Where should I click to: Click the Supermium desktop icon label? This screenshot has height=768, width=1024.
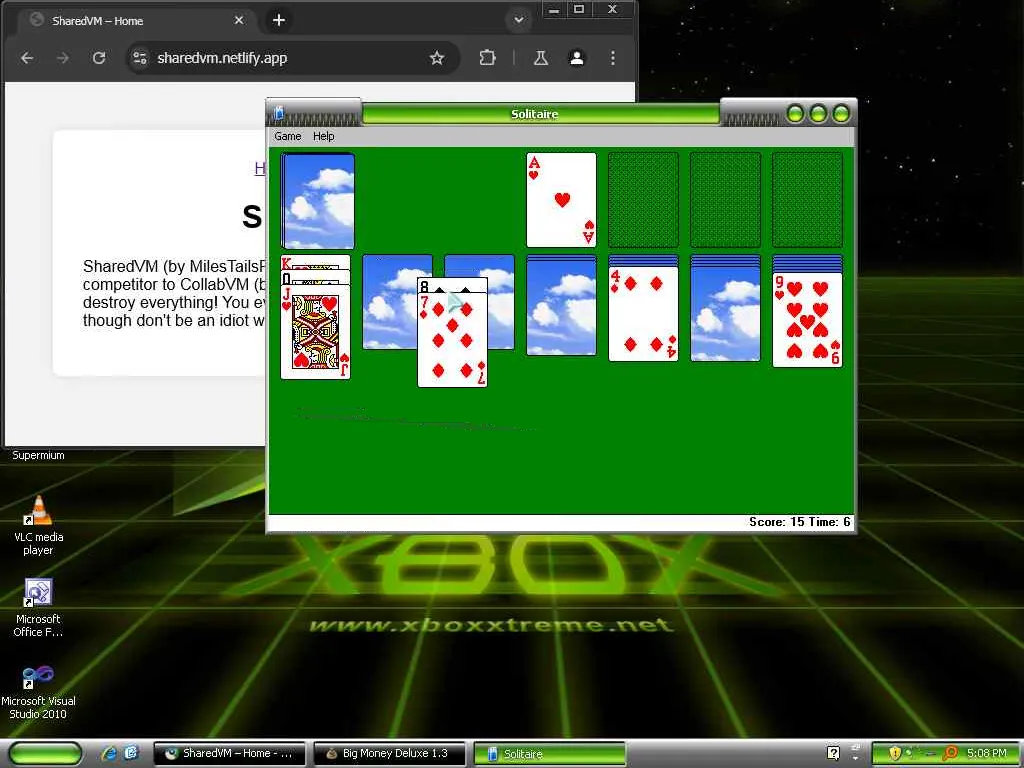(x=39, y=455)
